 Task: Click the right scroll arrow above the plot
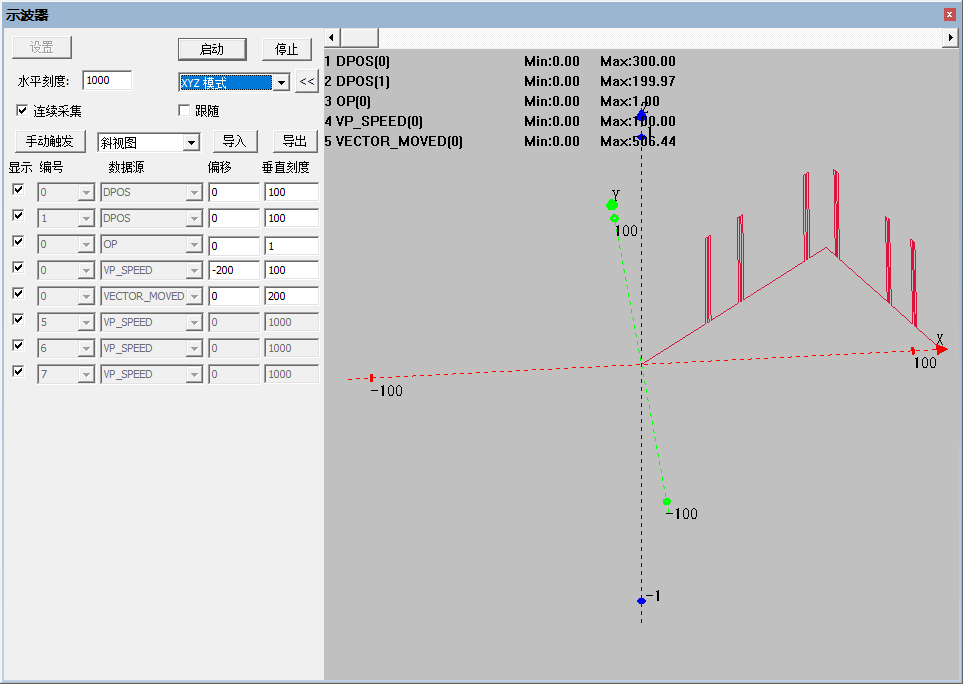coord(950,37)
